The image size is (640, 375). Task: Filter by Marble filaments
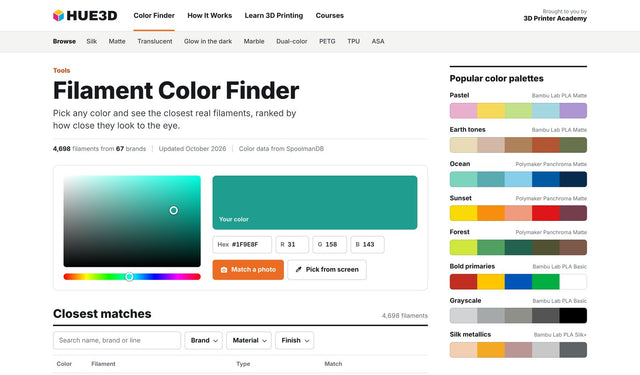[254, 41]
